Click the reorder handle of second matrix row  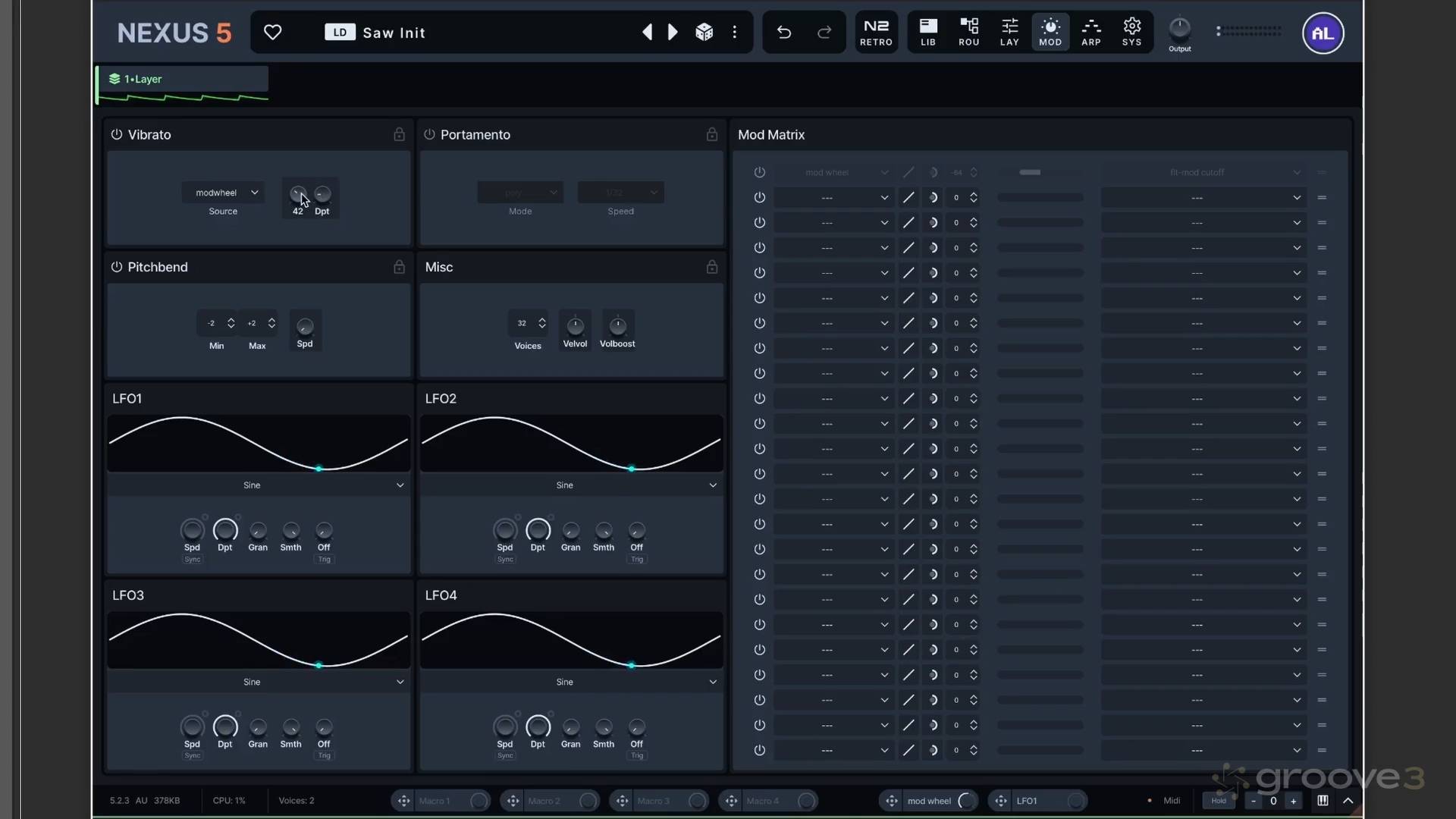(x=1322, y=197)
